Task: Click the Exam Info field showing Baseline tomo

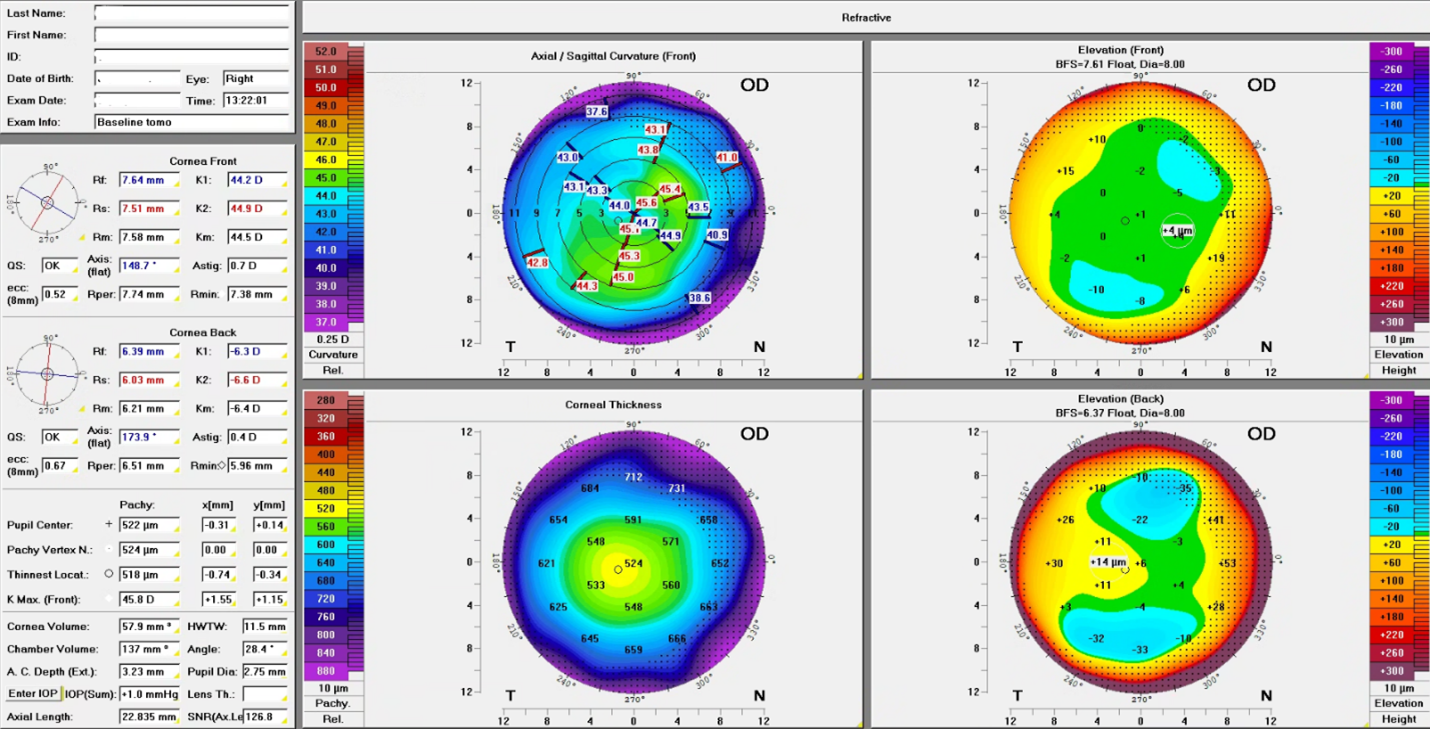Action: [x=192, y=122]
